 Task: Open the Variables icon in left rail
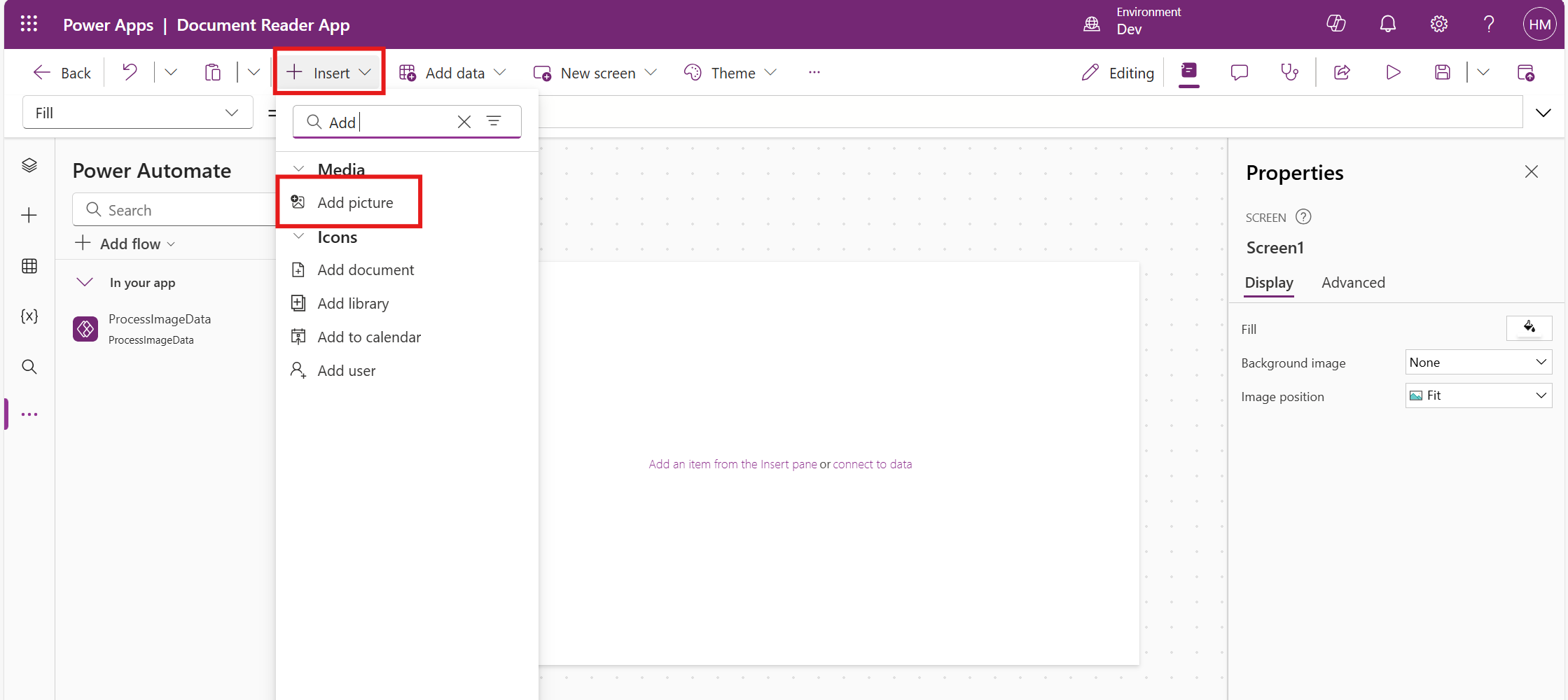(x=29, y=316)
